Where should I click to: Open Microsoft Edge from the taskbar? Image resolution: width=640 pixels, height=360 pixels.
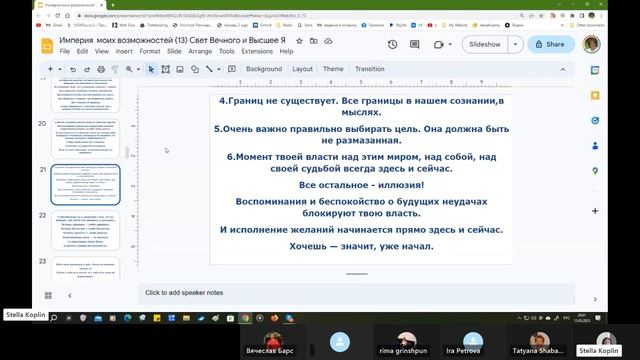point(127,318)
